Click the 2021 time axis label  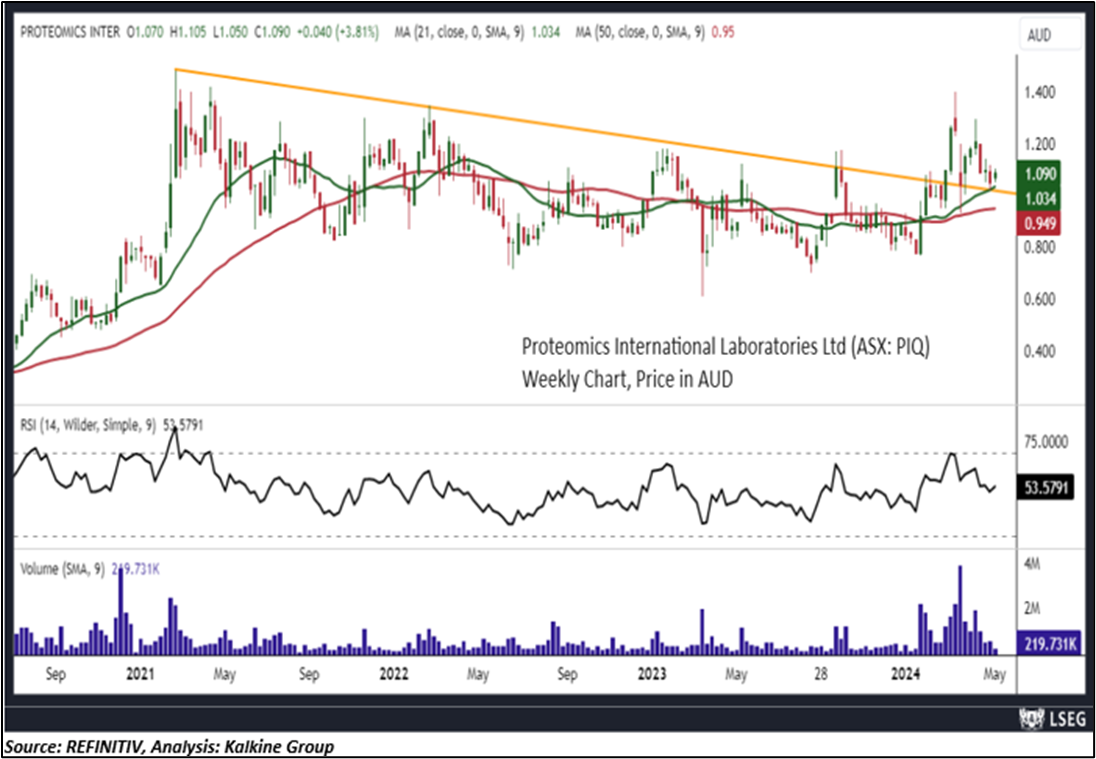142,675
